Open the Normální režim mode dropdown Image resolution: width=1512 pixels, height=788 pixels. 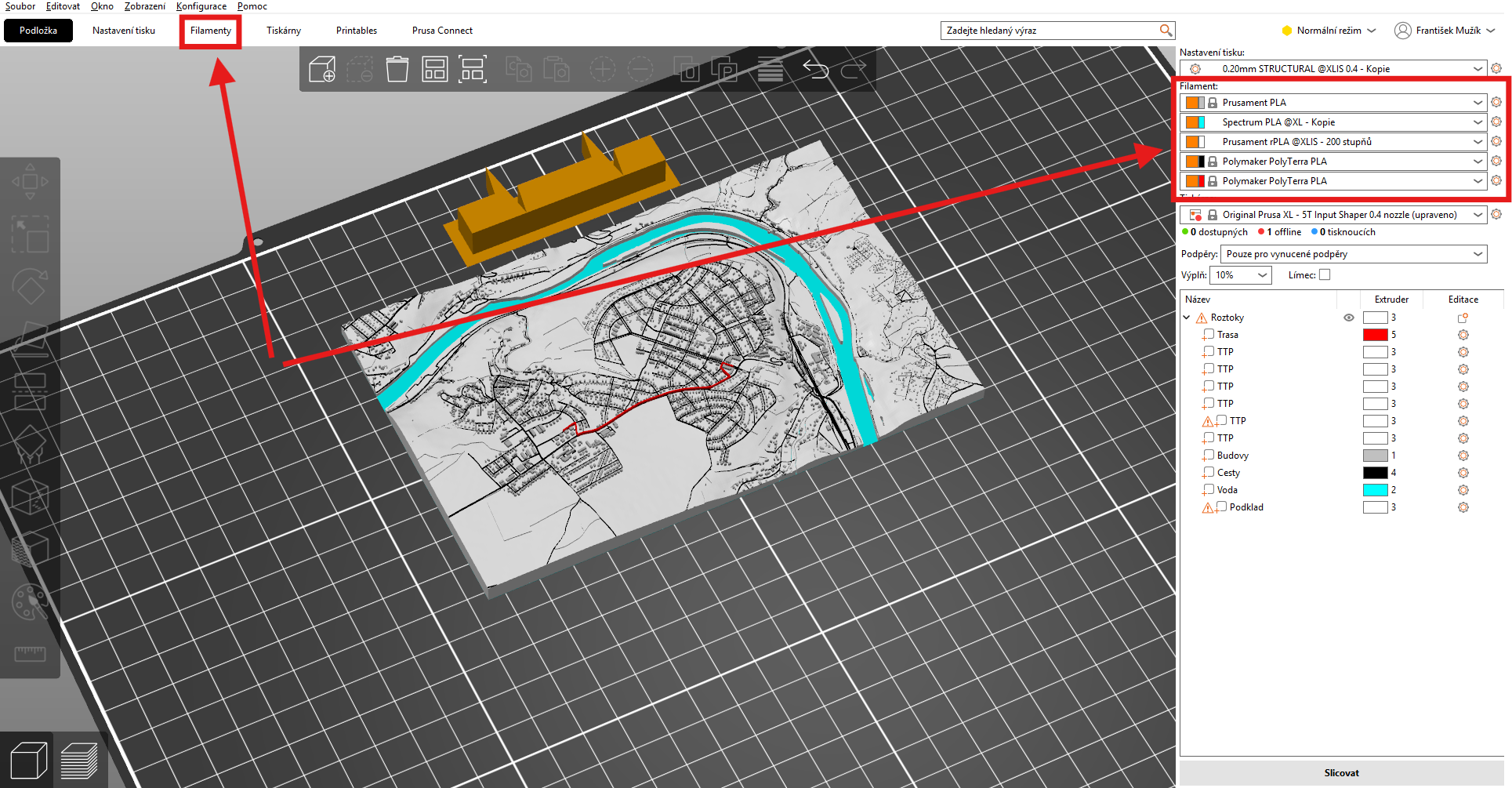[x=1329, y=31]
